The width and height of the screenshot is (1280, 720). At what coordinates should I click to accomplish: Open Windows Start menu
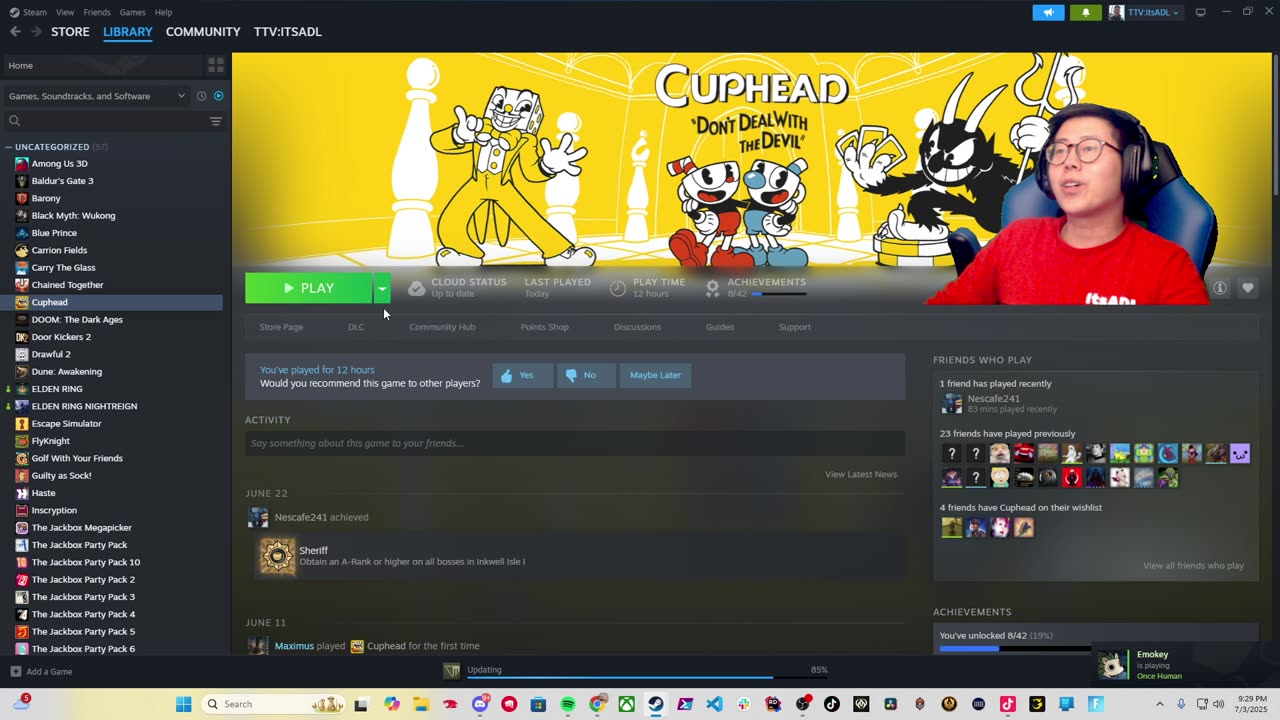[184, 704]
